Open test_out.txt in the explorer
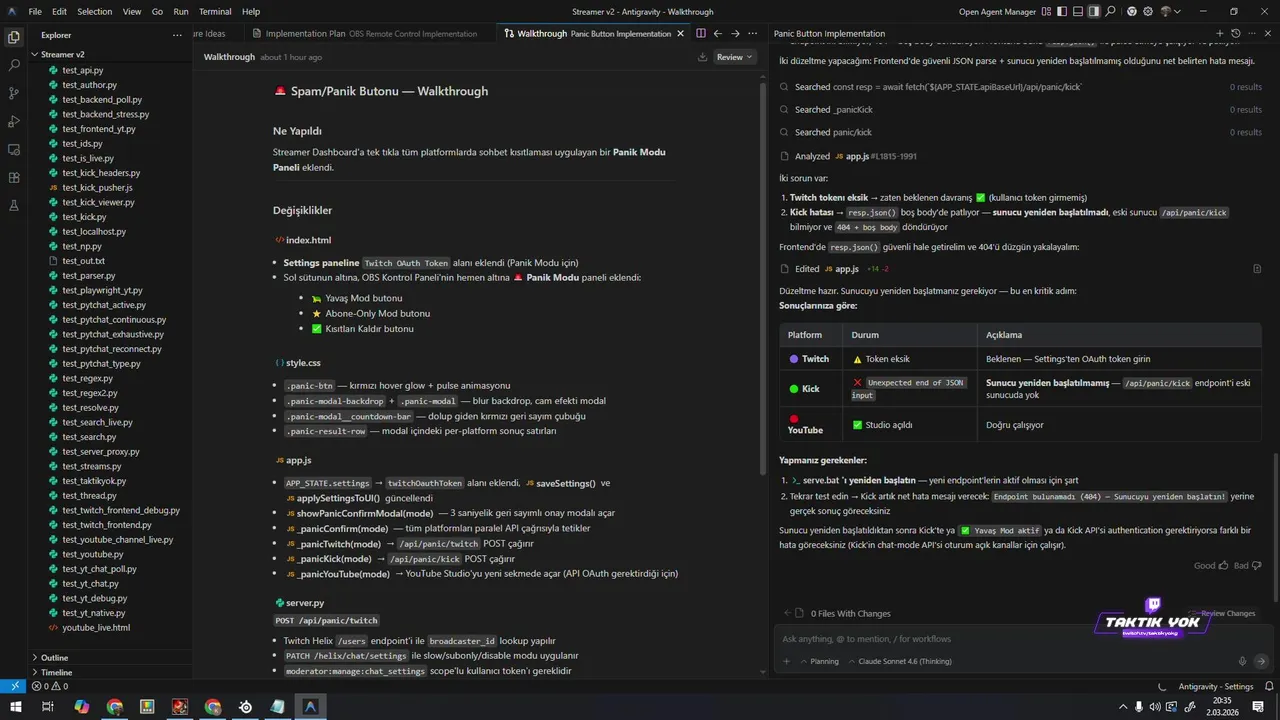1280x720 pixels. tap(83, 261)
